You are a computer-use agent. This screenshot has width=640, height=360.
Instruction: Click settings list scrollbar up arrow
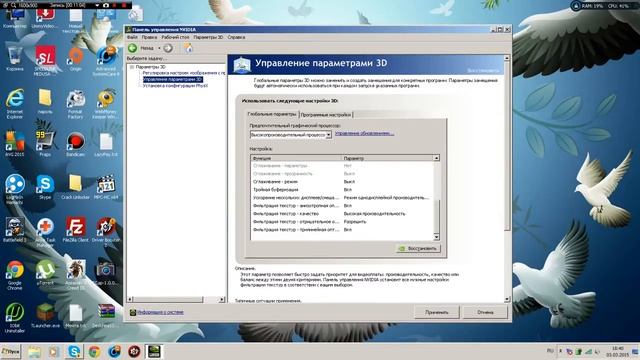point(436,158)
